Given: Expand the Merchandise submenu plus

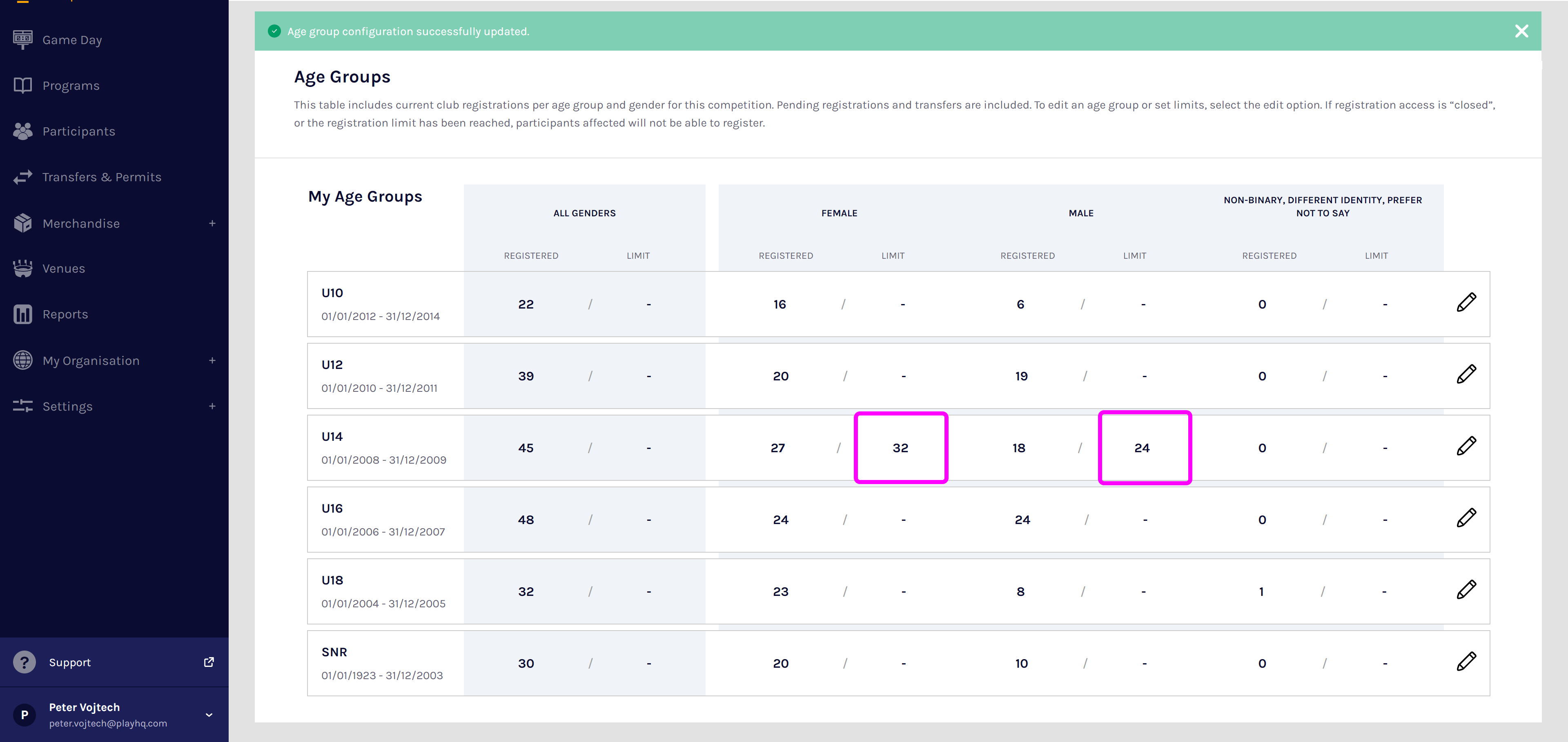Looking at the screenshot, I should [x=212, y=223].
